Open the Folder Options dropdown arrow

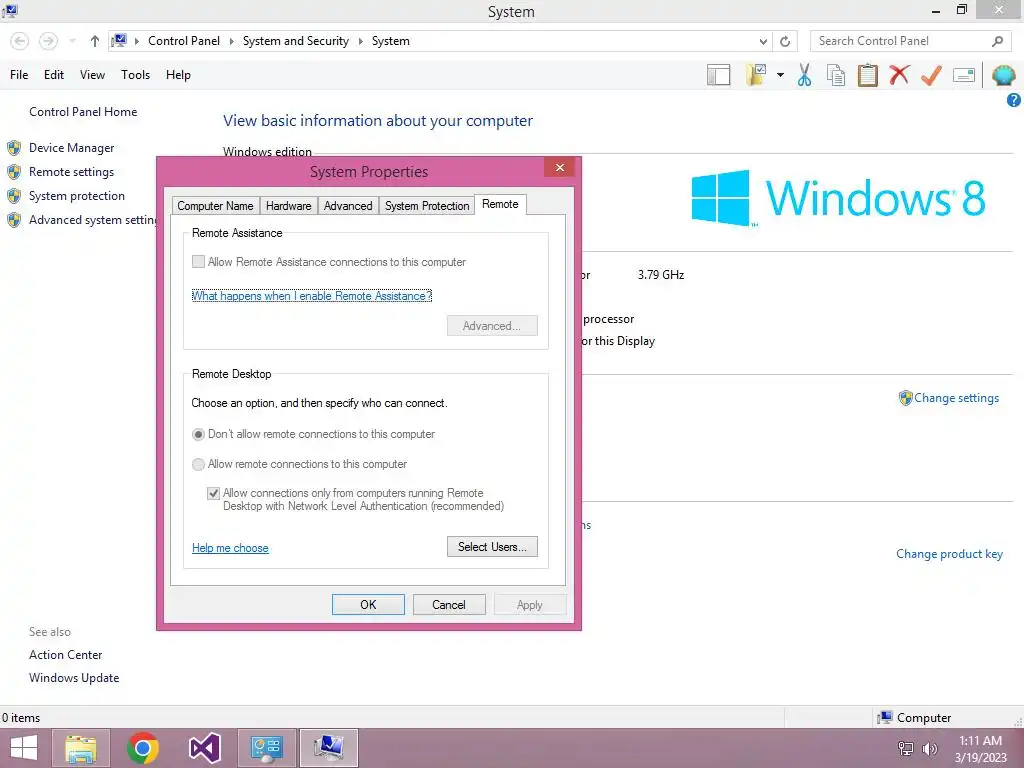tap(780, 75)
